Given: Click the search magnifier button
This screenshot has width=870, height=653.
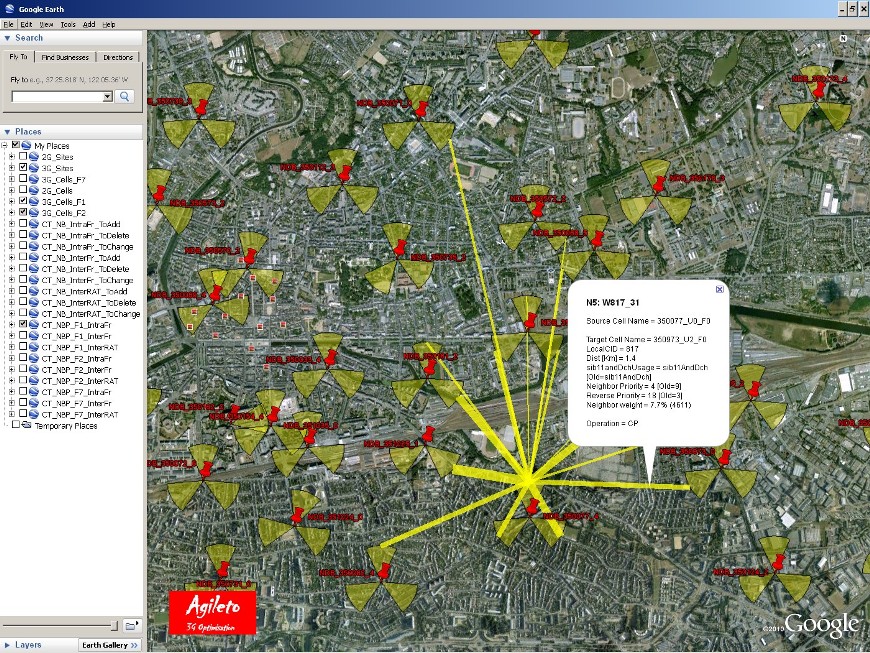Looking at the screenshot, I should [x=125, y=97].
